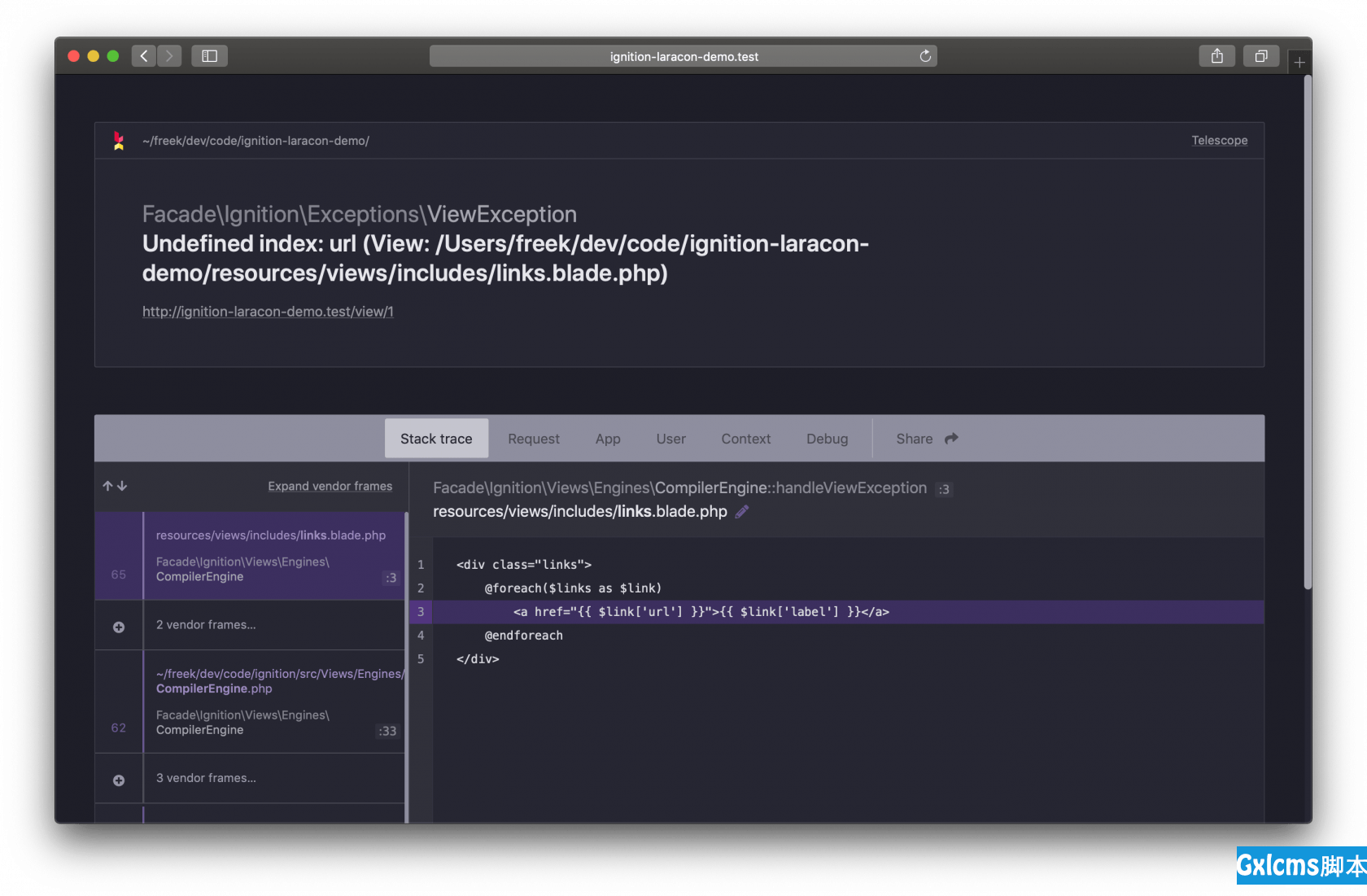Click the Safari forward arrow button
This screenshot has height=896, width=1367.
click(x=169, y=56)
